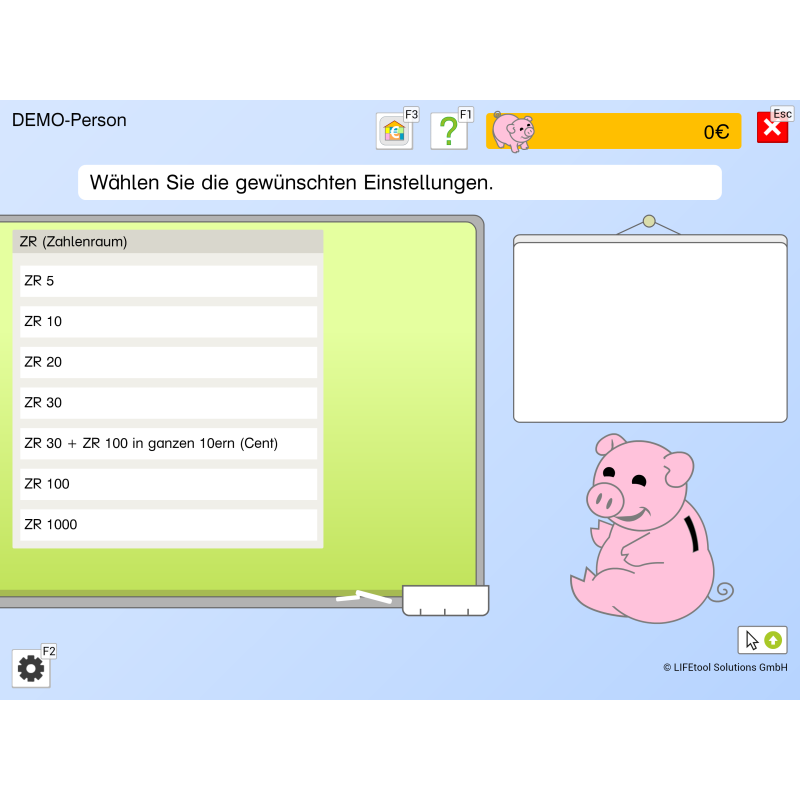Choose the ZR 100 number range

click(x=168, y=484)
